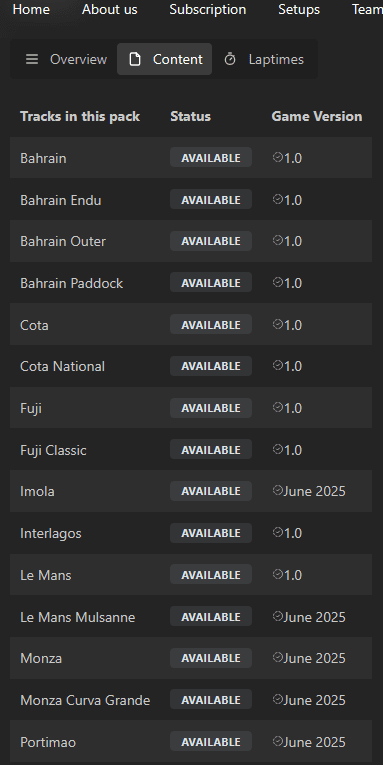Switch to the Overview tab
383x765 pixels.
[66, 60]
